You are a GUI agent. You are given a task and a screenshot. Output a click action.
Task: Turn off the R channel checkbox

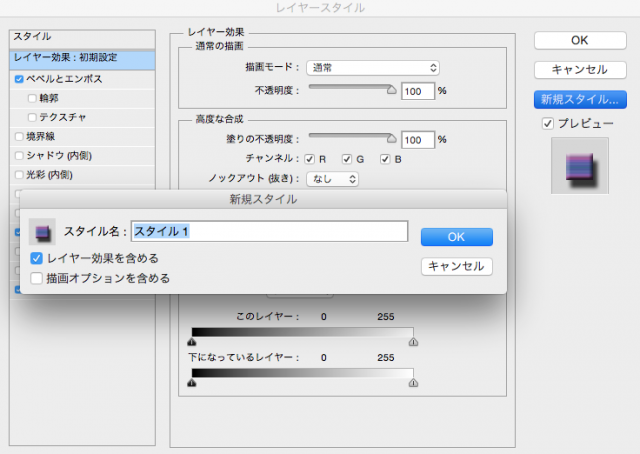310,159
